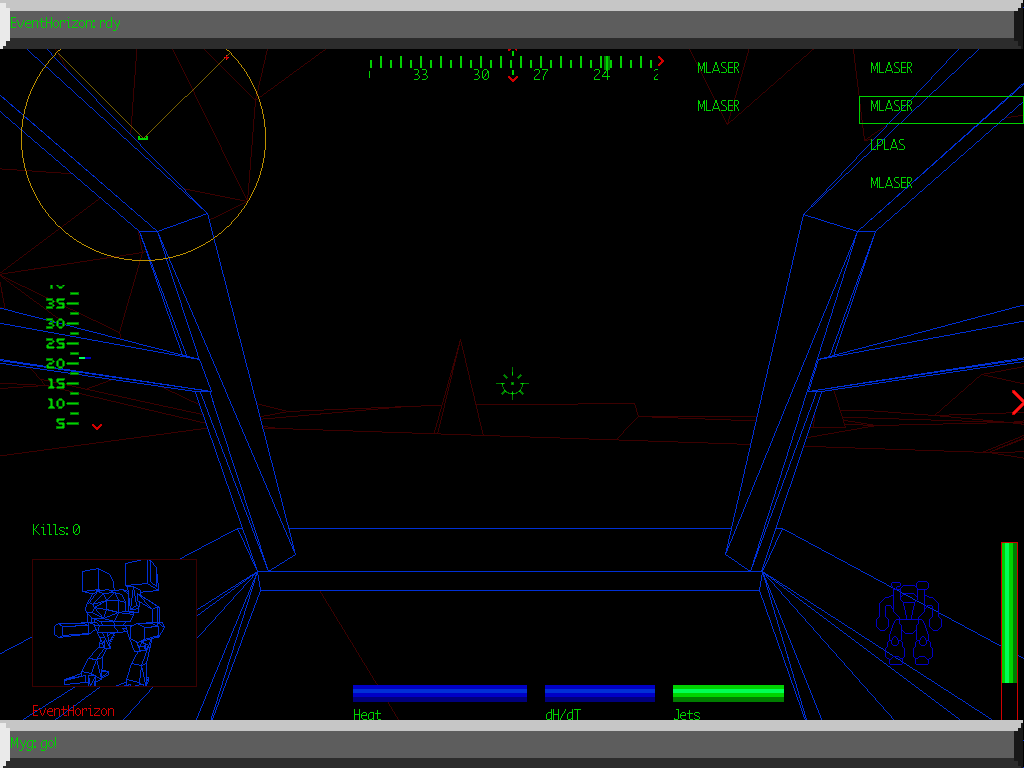The image size is (1024, 768).
Task: Click the small blue mech icon at bottom right
Action: tap(908, 623)
